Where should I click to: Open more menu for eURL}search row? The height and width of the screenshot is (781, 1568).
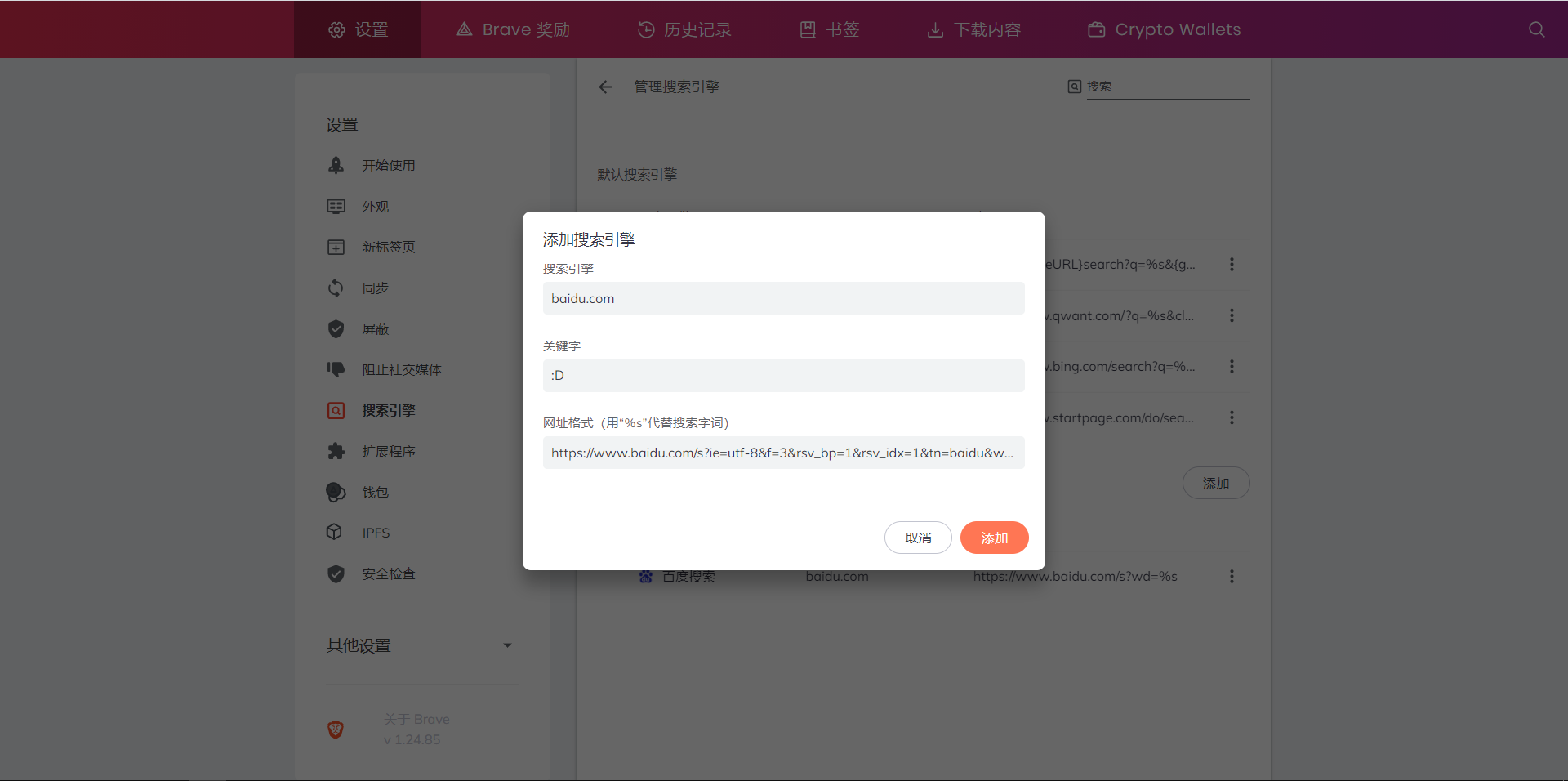point(1232,264)
